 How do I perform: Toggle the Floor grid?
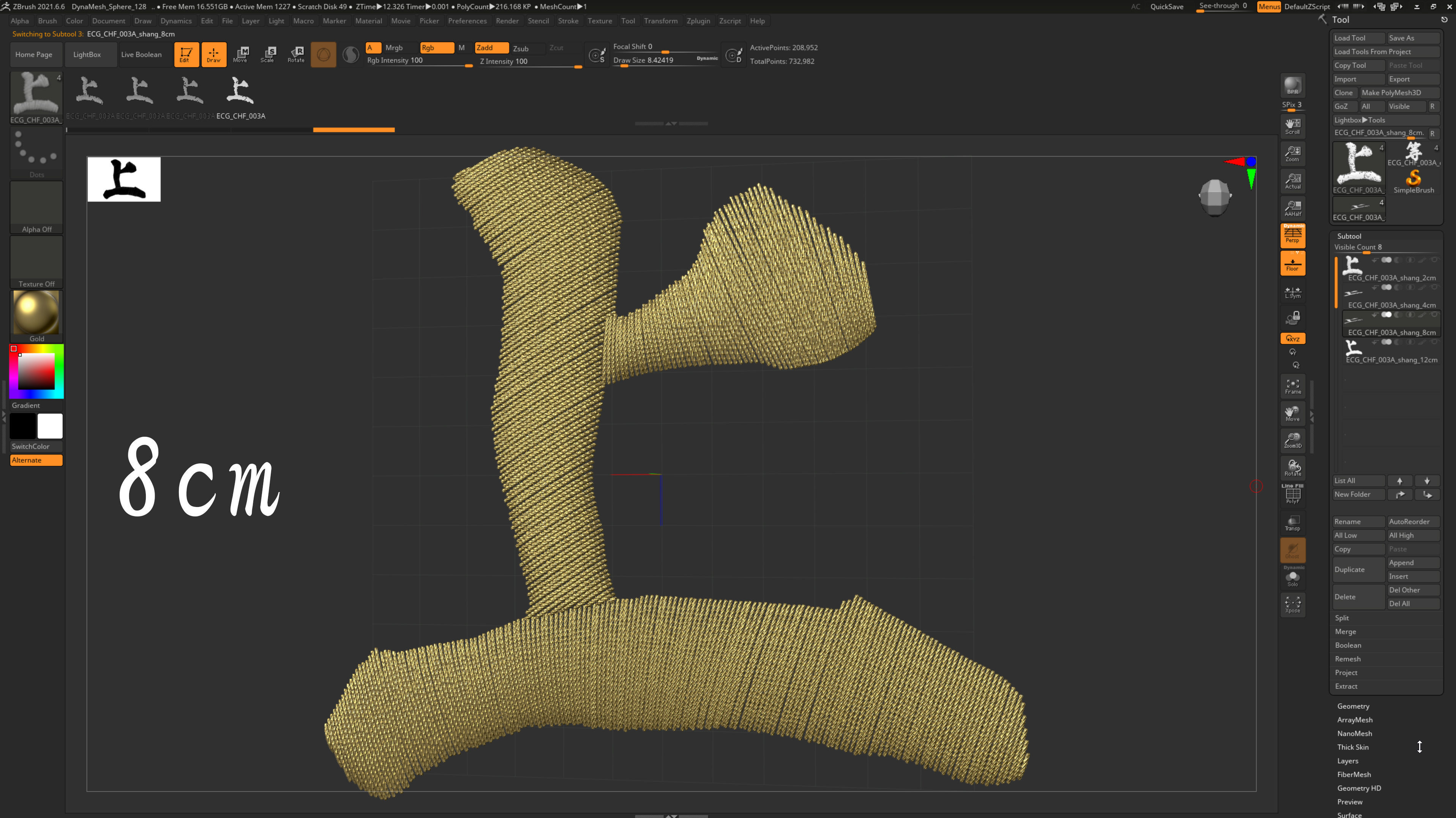click(1292, 264)
